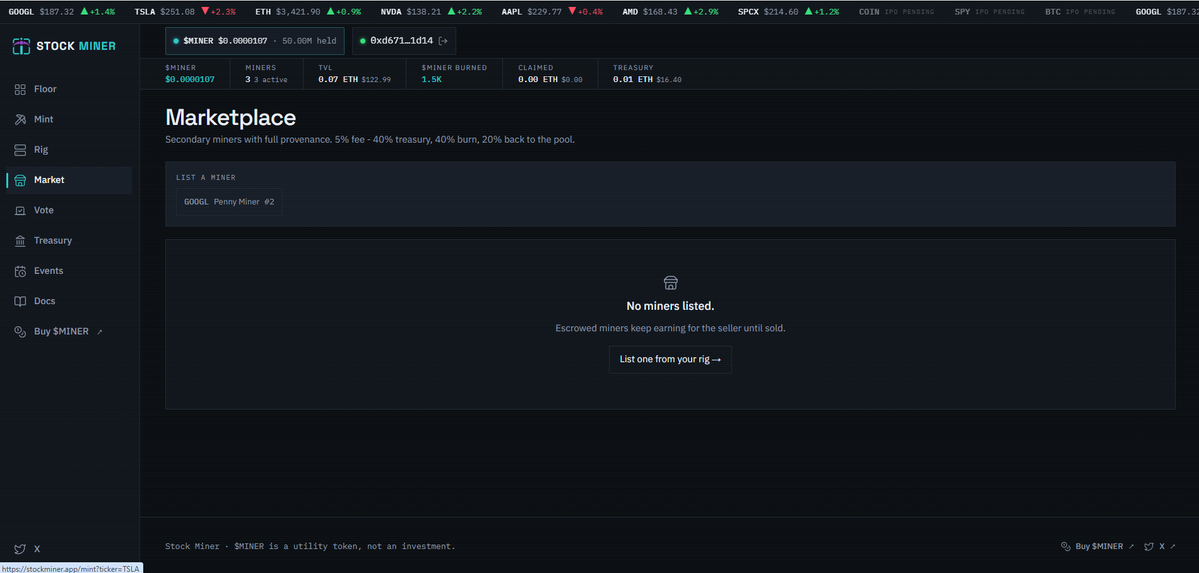
Task: Click the SPCX $214.60 ticker entry
Action: pyautogui.click(x=788, y=11)
